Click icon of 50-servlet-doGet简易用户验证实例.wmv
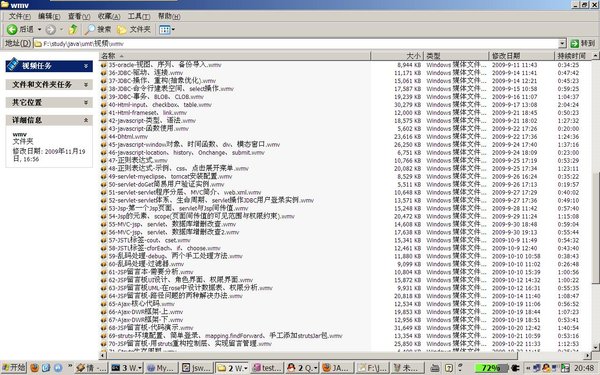Screen dimensions: 600x375 pos(104,184)
